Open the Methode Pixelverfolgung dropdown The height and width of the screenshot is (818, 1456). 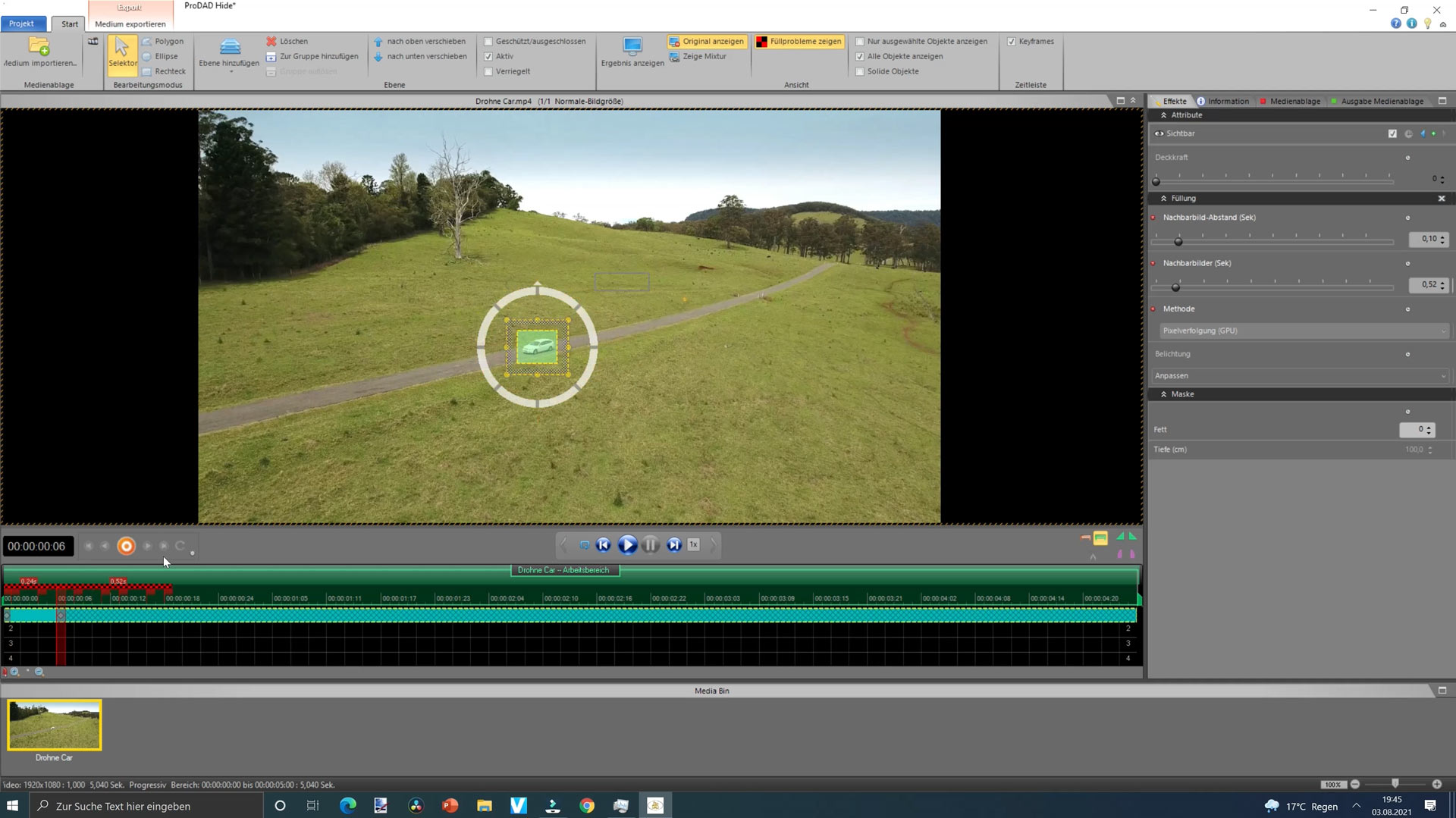point(1303,331)
